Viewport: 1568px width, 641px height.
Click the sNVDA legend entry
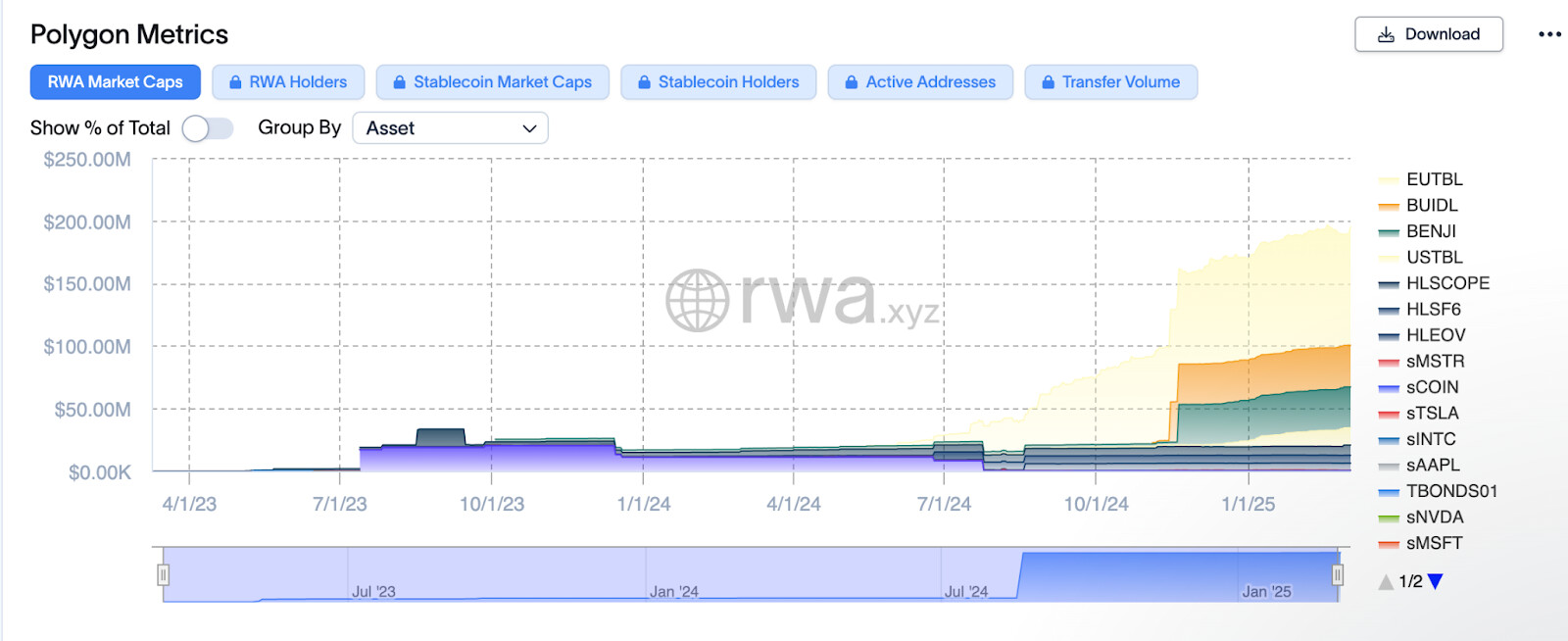pos(1421,518)
